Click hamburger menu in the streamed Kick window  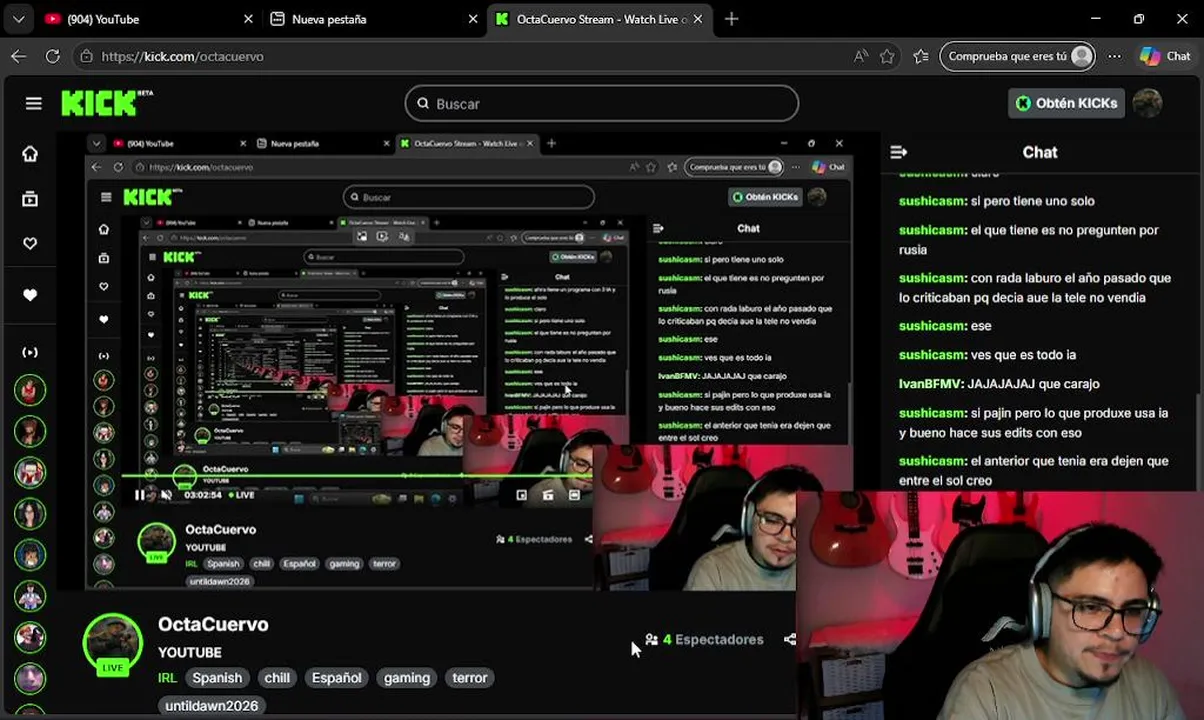point(106,197)
